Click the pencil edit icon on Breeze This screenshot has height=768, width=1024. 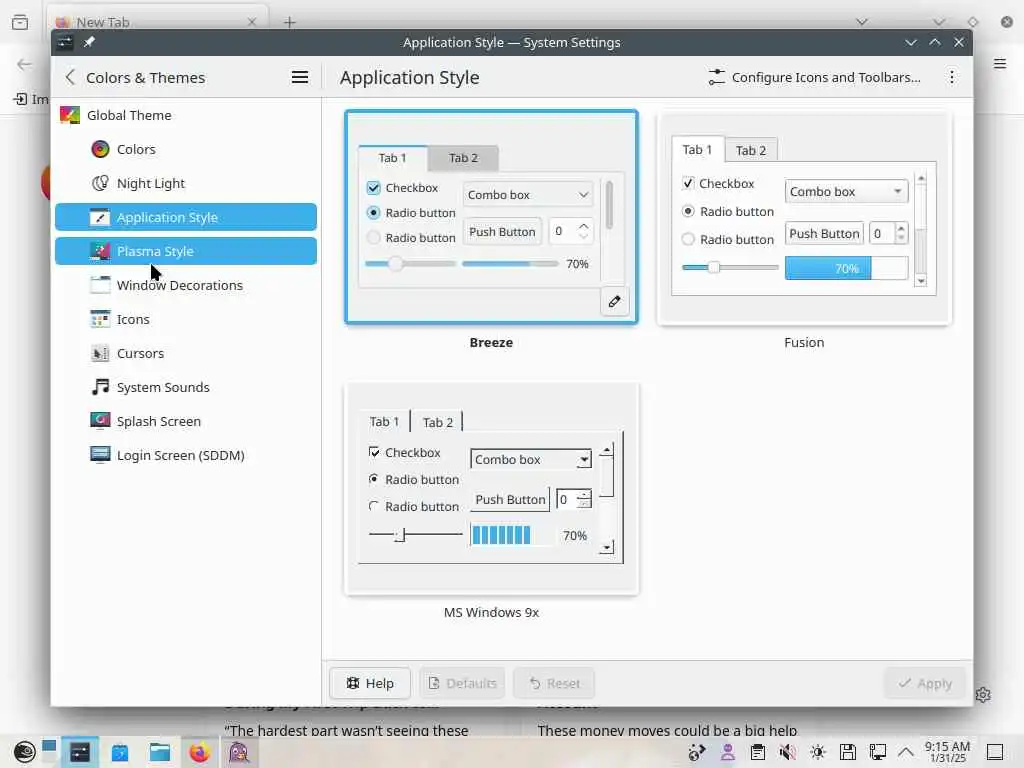[x=615, y=301]
